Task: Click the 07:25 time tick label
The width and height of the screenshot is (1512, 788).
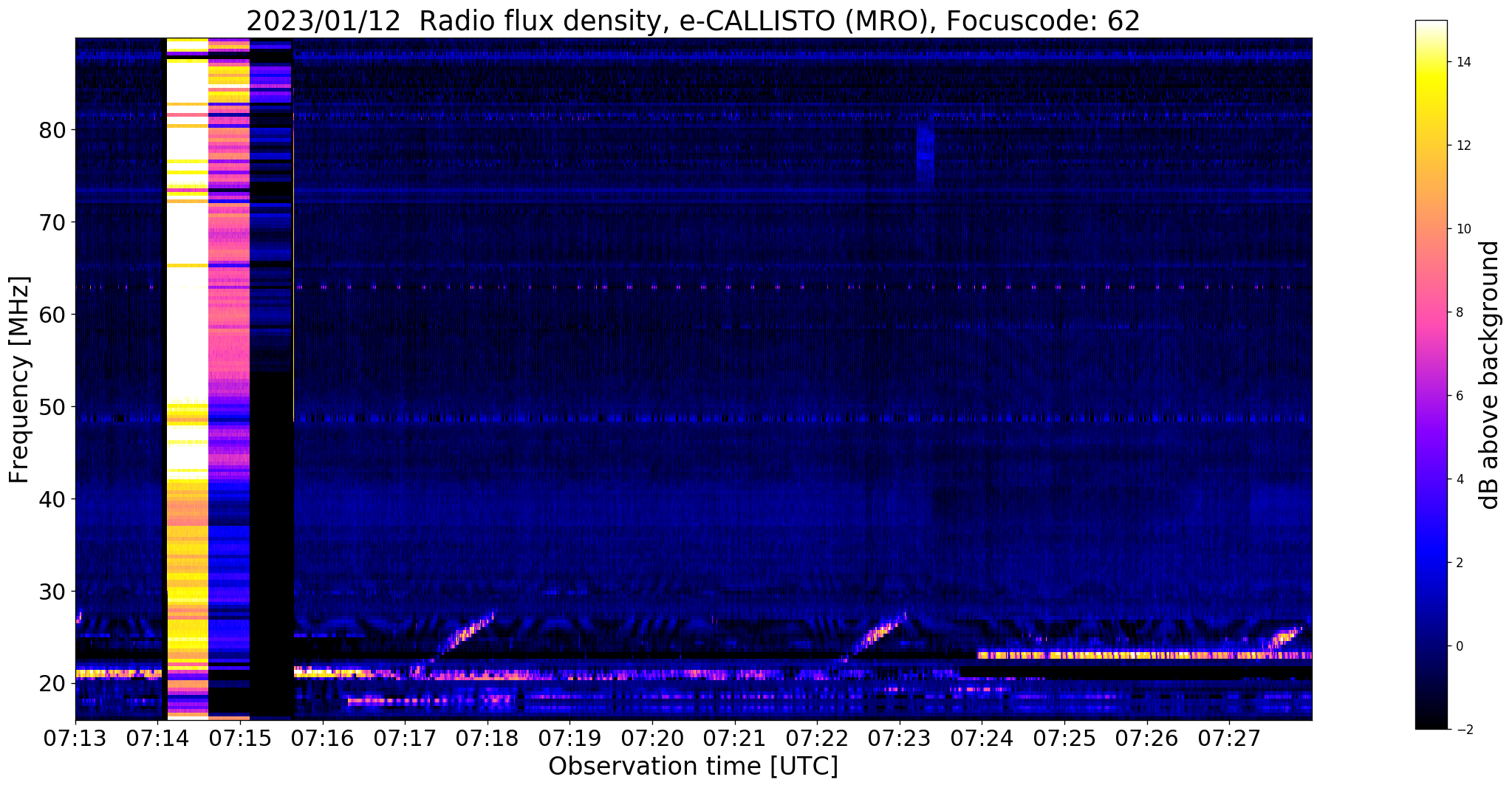Action: point(1064,739)
